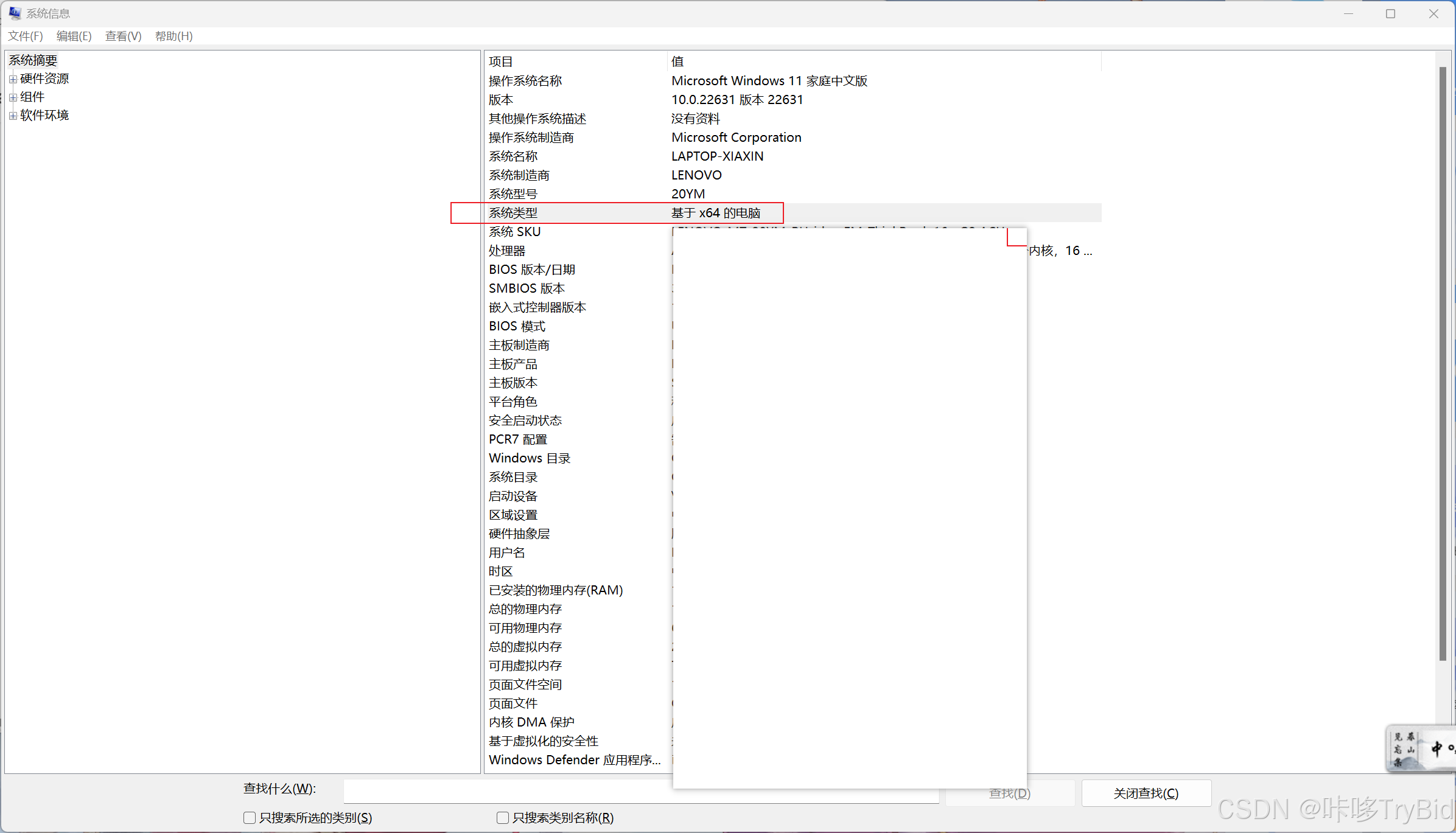1456x833 pixels.
Task: Open the 编辑(E) menu
Action: (74, 36)
